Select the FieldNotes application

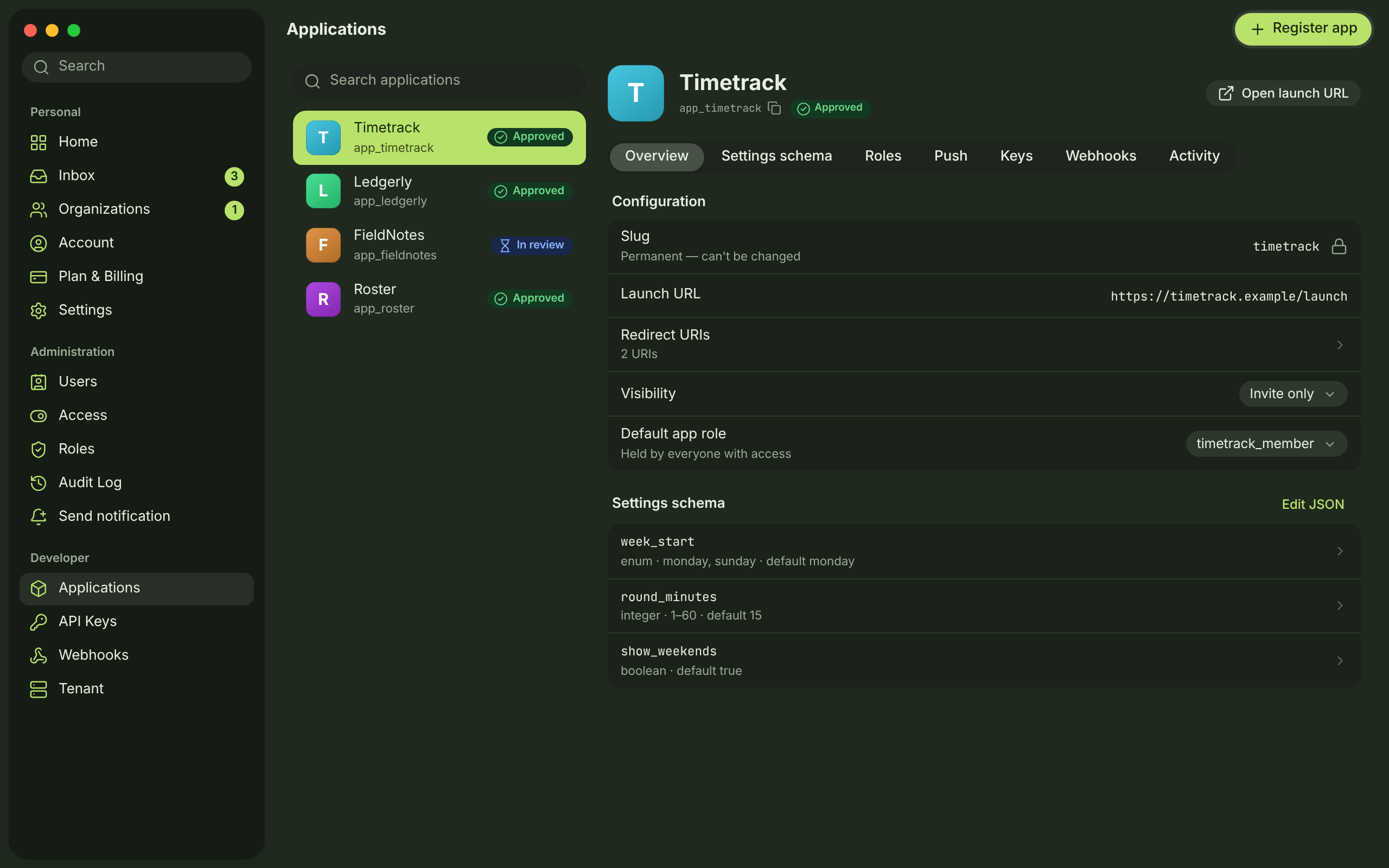439,245
